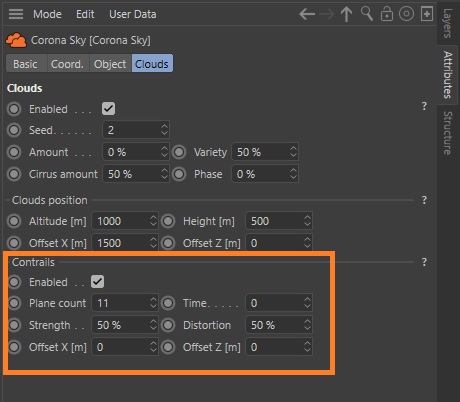The height and width of the screenshot is (402, 460).
Task: Toggle keyframe dot for Altitude
Action: tap(14, 221)
